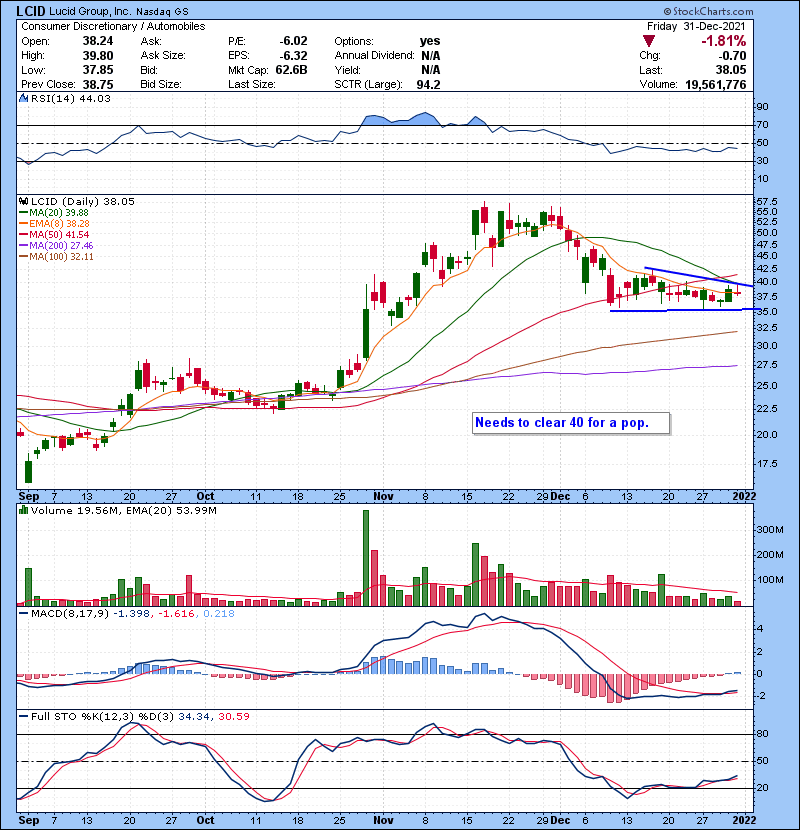
Task: Click the MACD histogram value 0.218
Action: 219,614
